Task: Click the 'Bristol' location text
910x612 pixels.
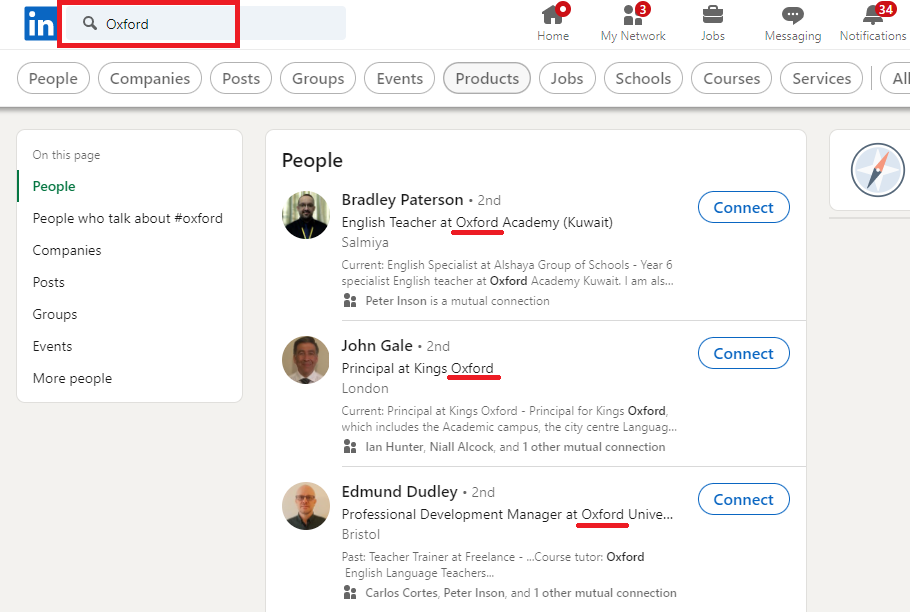Action: click(360, 534)
